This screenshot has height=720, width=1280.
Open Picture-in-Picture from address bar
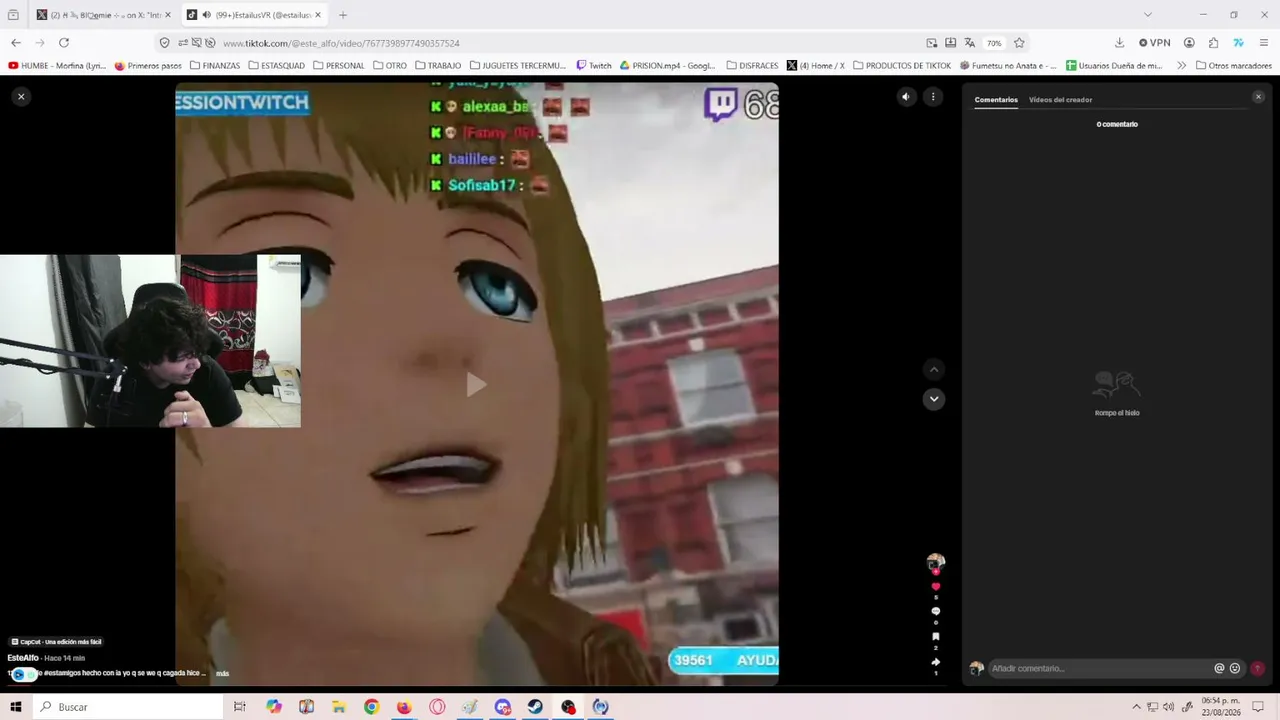pos(932,43)
